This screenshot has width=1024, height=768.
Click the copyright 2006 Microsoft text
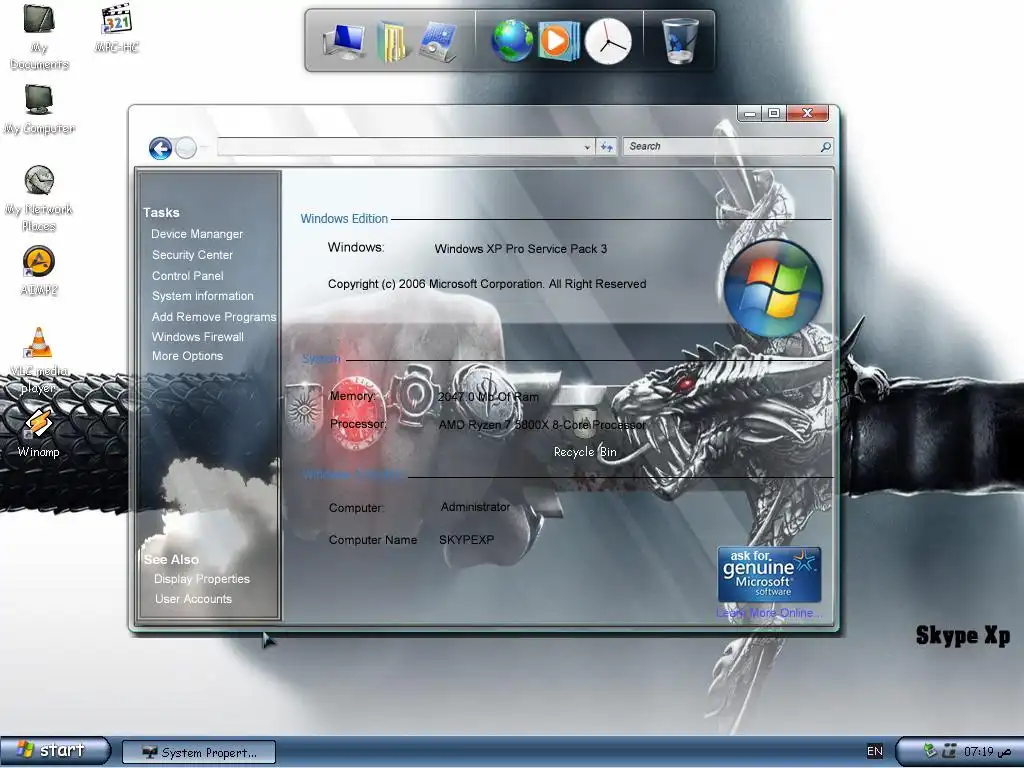[487, 284]
